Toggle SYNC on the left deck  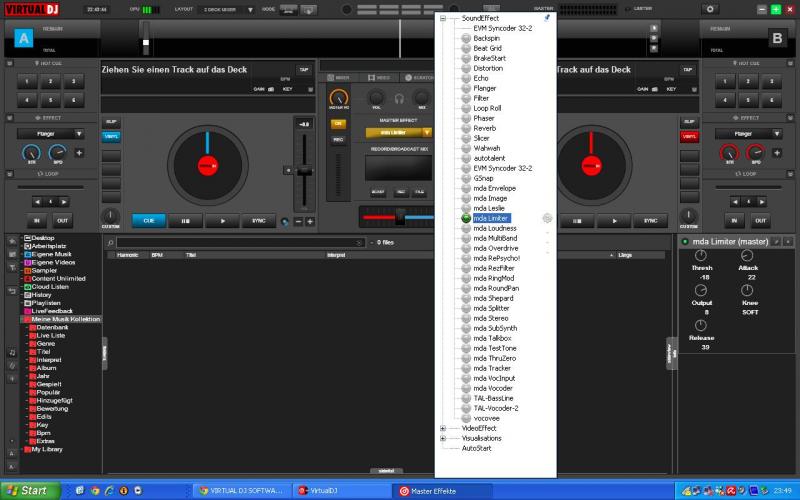259,221
